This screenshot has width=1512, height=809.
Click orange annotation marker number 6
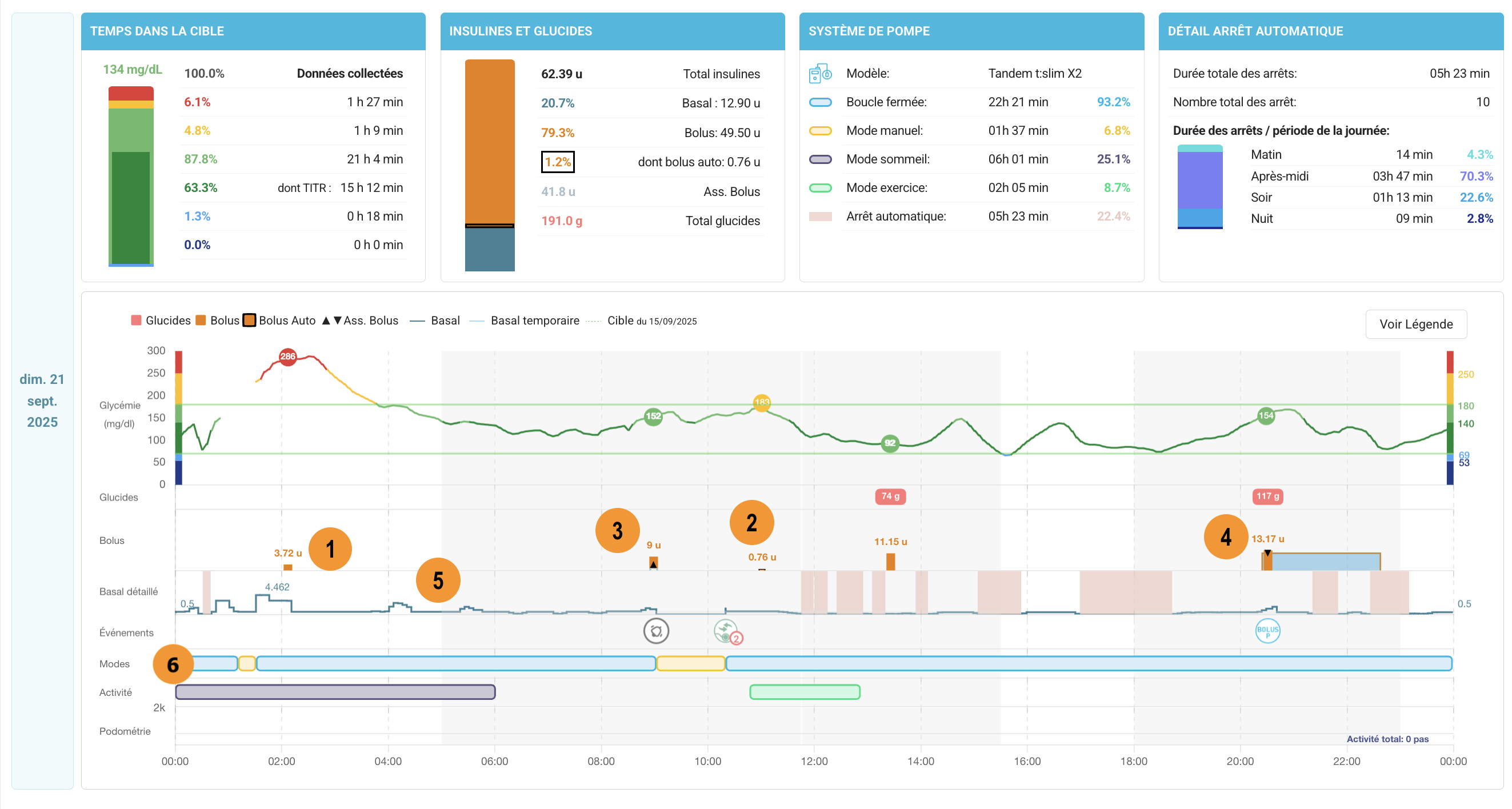pyautogui.click(x=173, y=664)
